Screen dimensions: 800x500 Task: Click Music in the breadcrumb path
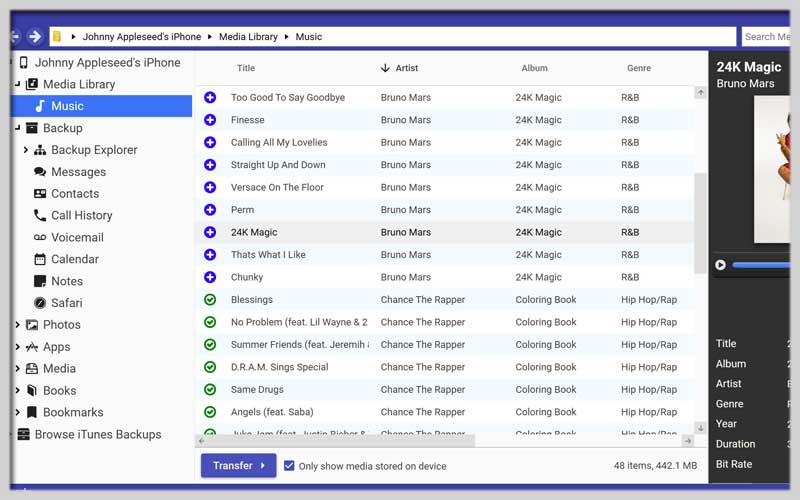click(309, 37)
